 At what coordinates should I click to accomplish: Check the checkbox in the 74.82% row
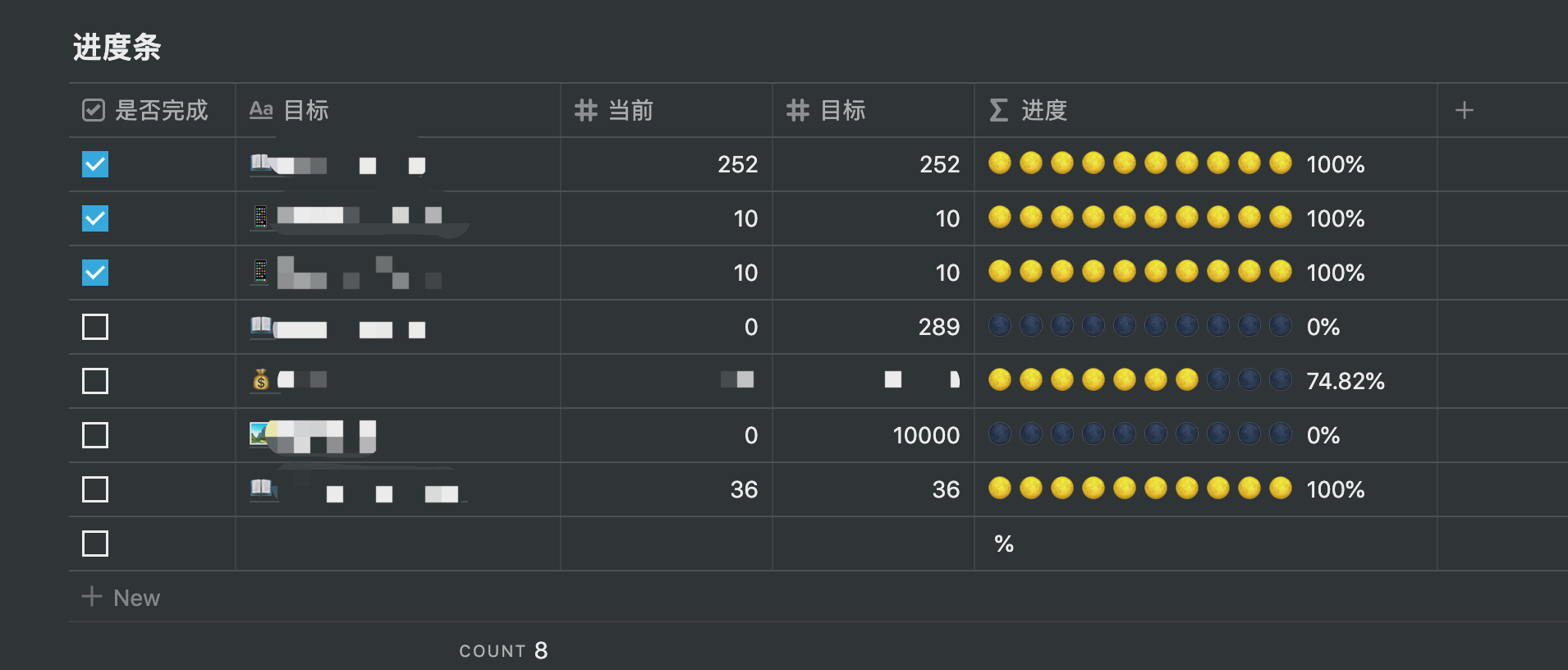[x=95, y=381]
